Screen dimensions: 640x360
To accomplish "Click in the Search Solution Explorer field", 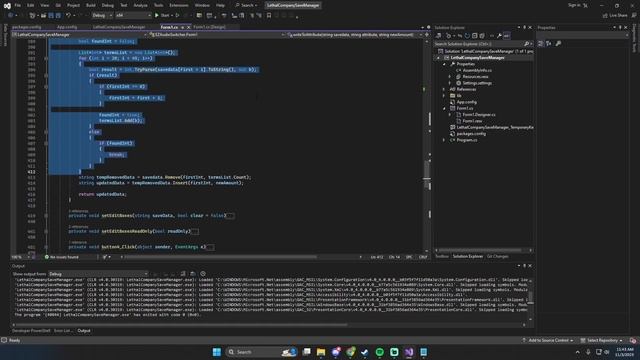I will [x=478, y=44].
